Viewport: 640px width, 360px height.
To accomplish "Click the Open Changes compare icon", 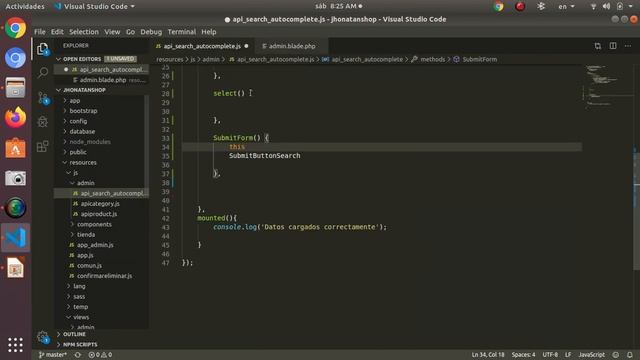I will point(598,46).
